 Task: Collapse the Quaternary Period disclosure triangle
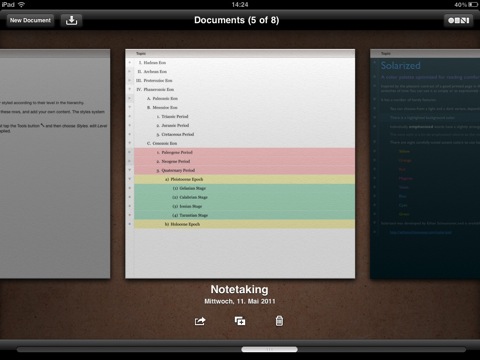pos(130,170)
